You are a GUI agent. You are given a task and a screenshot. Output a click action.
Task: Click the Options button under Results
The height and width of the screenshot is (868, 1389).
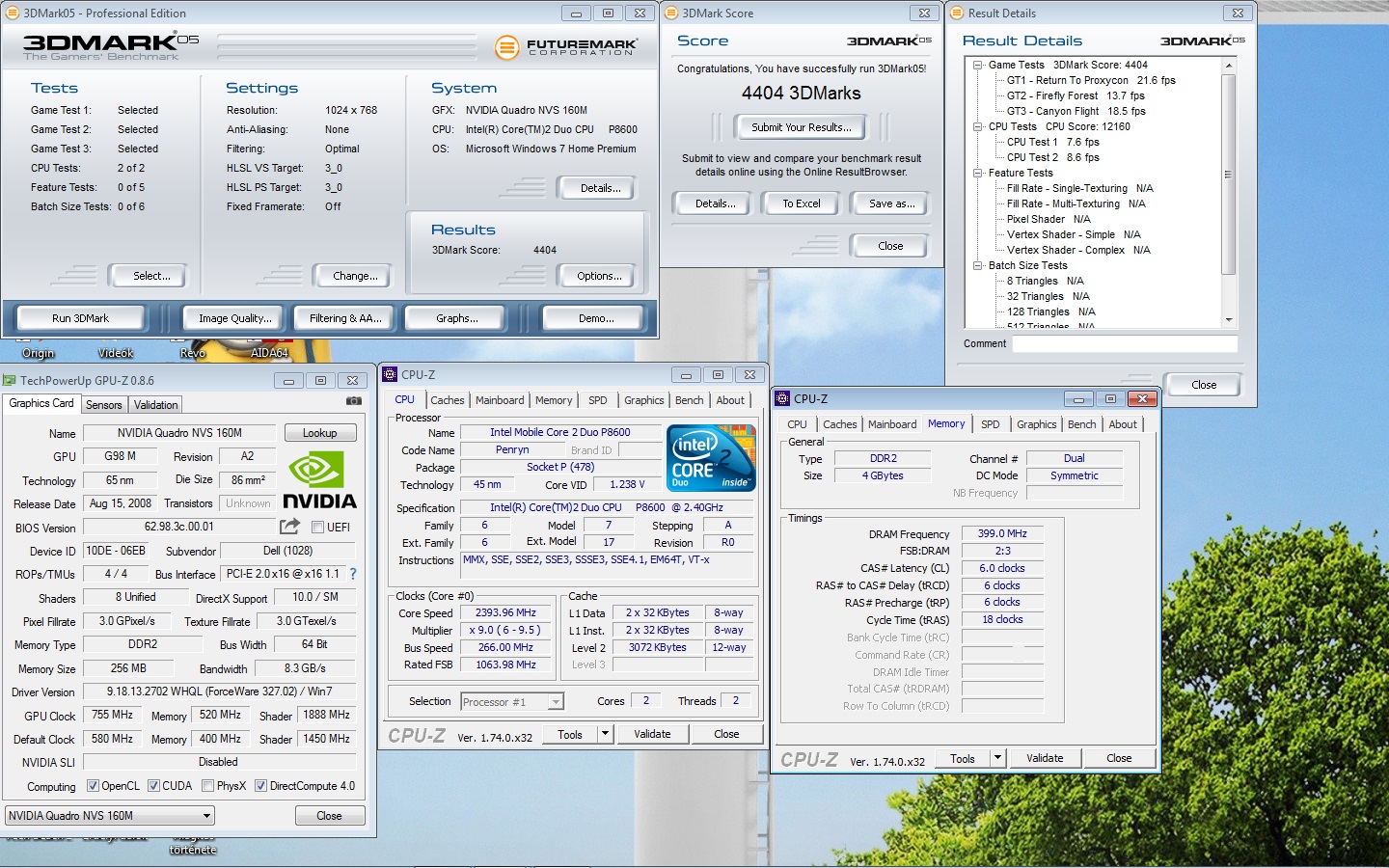pos(598,276)
